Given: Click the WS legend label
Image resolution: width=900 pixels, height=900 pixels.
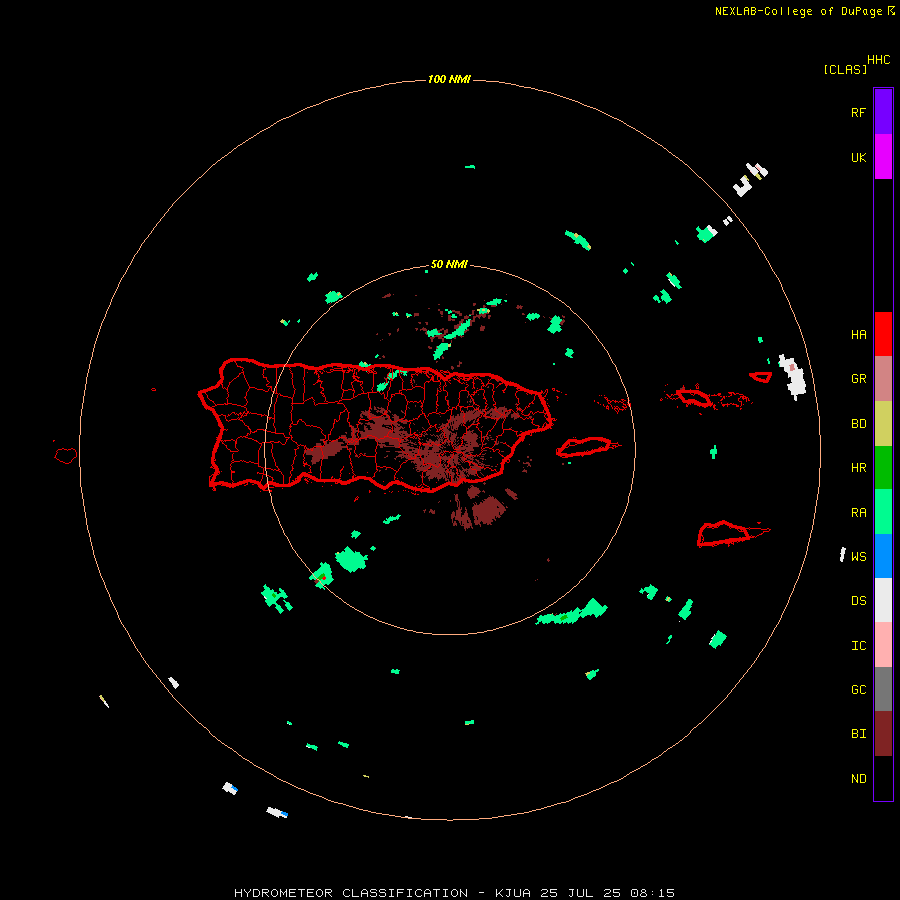Looking at the screenshot, I should [x=858, y=556].
